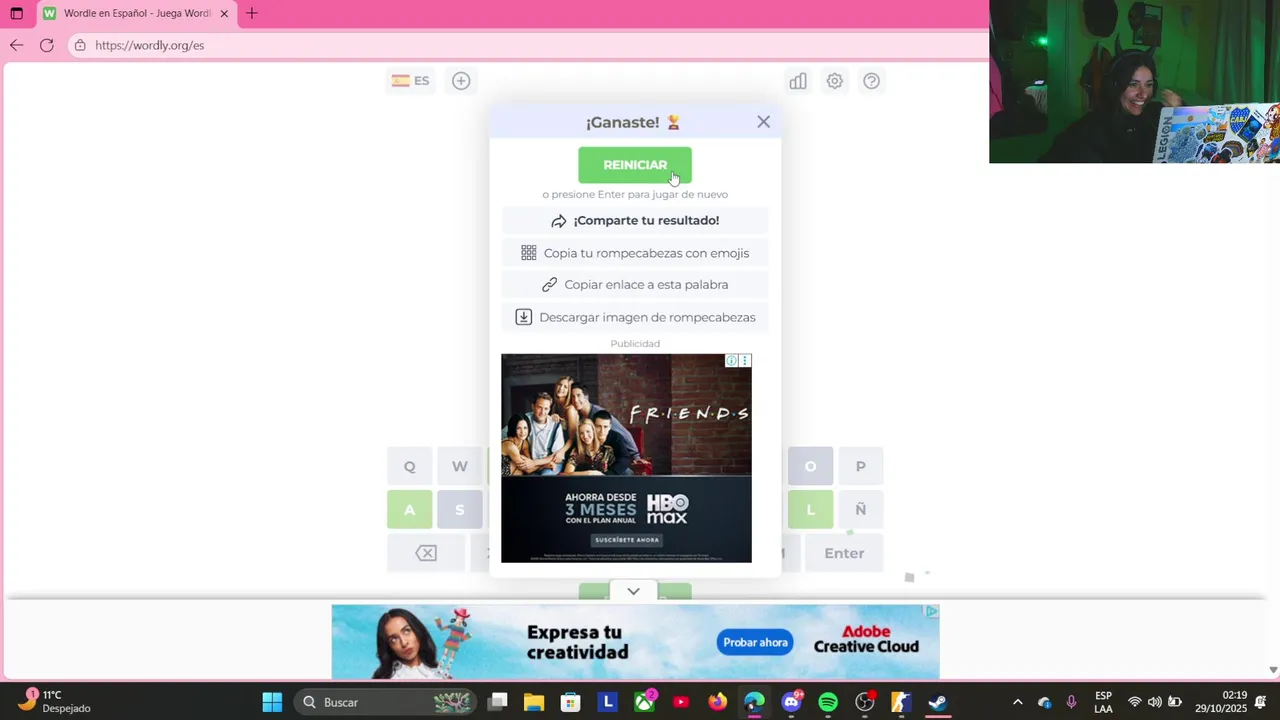1280x720 pixels.
Task: Open the tab actions menu icon
Action: tap(16, 14)
